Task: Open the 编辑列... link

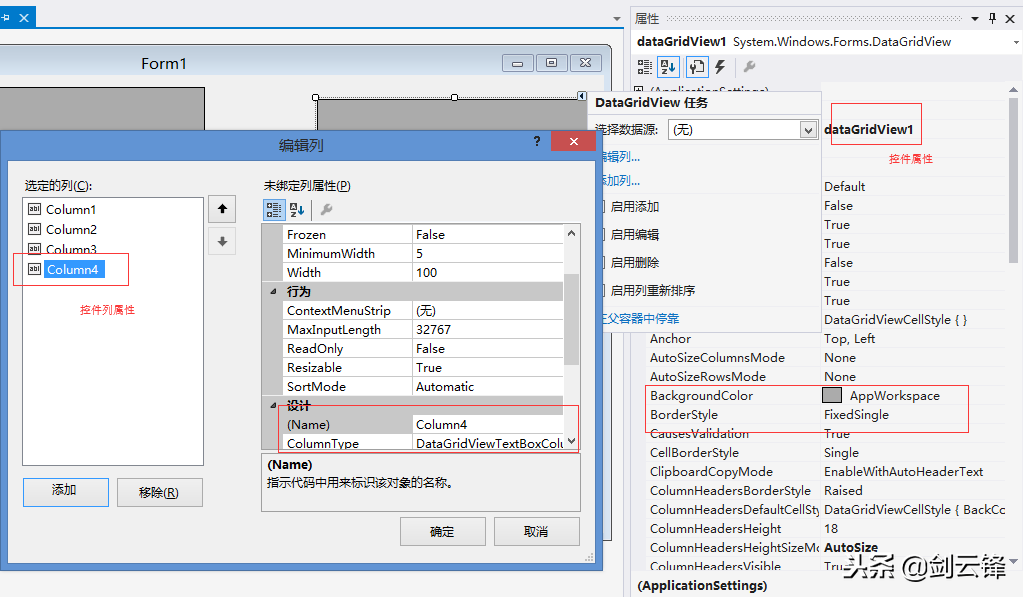Action: click(620, 157)
